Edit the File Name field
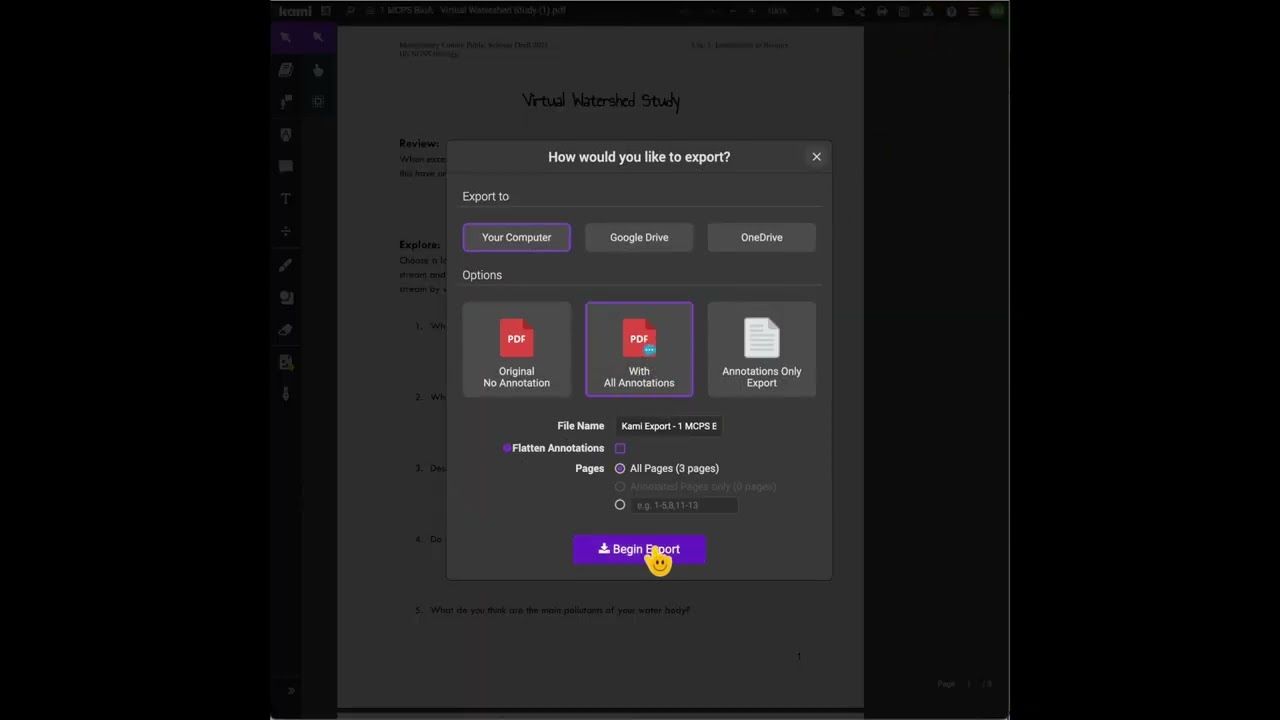Image resolution: width=1280 pixels, height=720 pixels. coord(668,426)
